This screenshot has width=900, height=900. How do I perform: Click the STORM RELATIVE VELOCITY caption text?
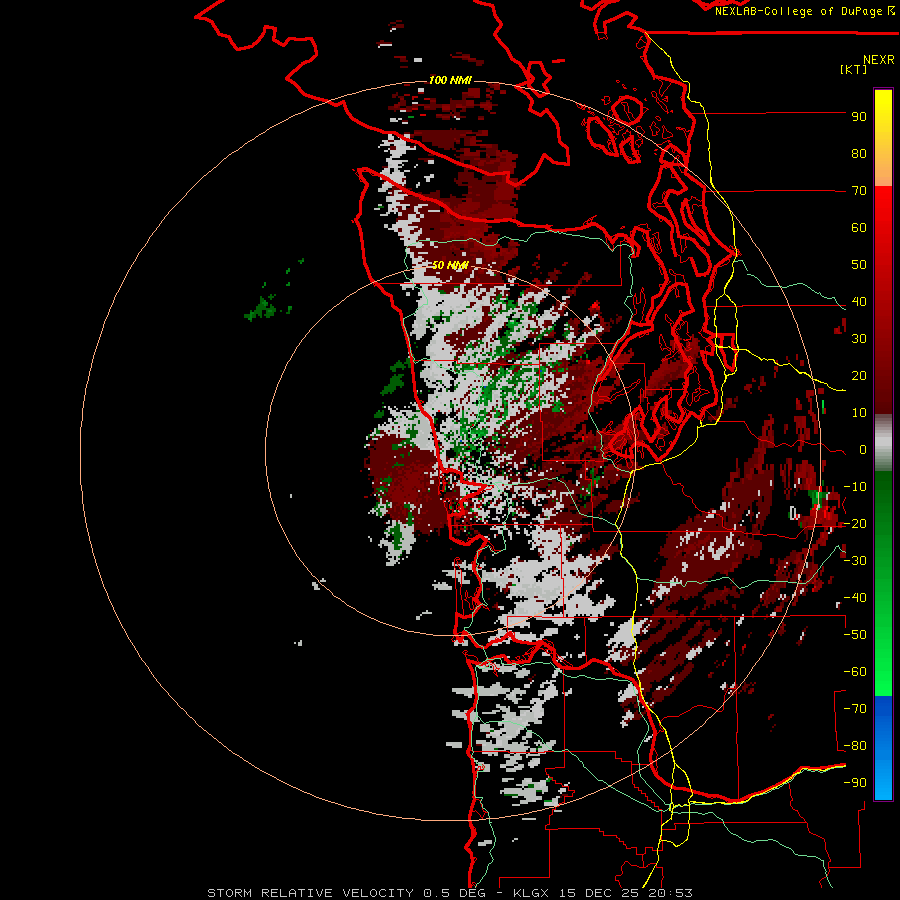pyautogui.click(x=310, y=893)
